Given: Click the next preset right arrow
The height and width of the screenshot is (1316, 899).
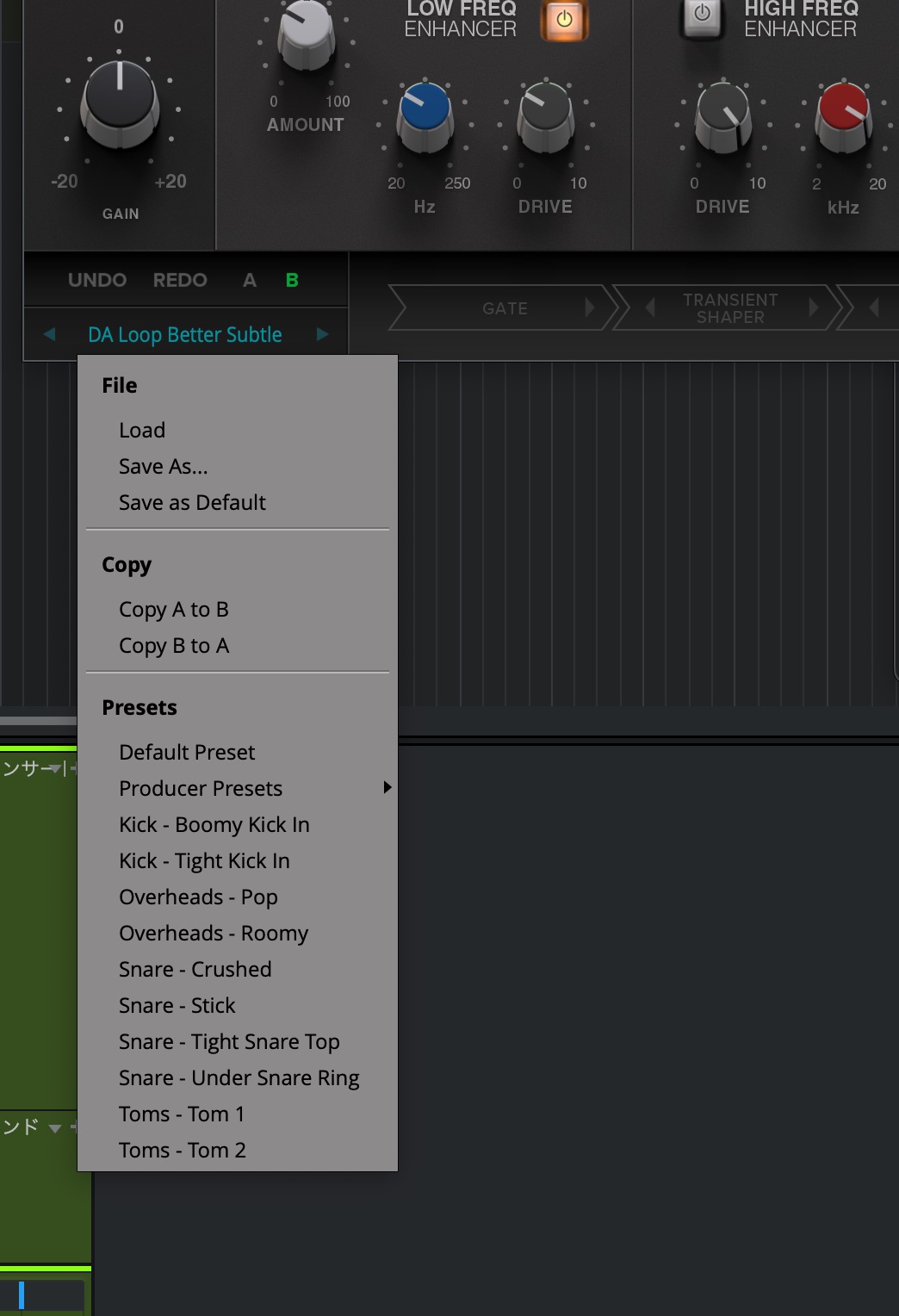Looking at the screenshot, I should pos(322,334).
